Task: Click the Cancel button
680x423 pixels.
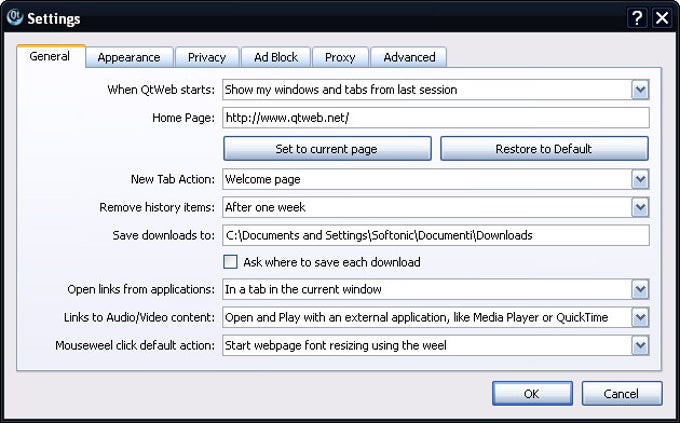Action: click(622, 393)
